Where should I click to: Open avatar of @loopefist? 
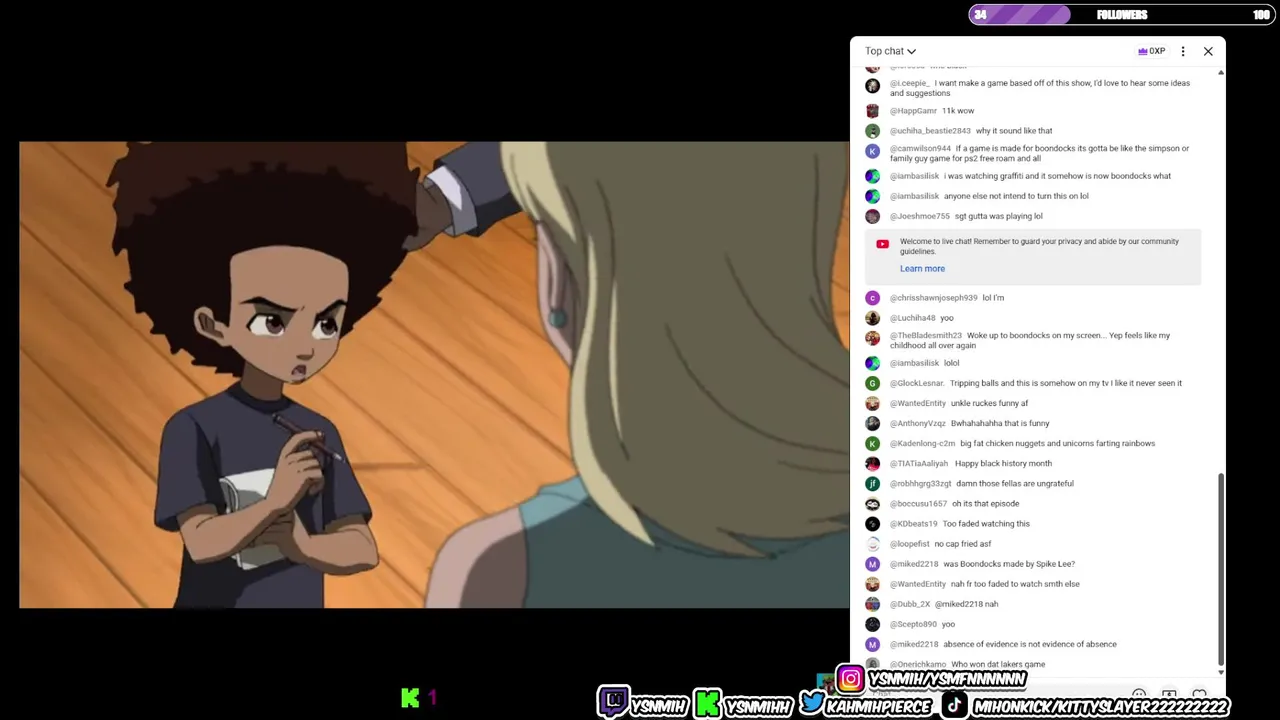[872, 544]
